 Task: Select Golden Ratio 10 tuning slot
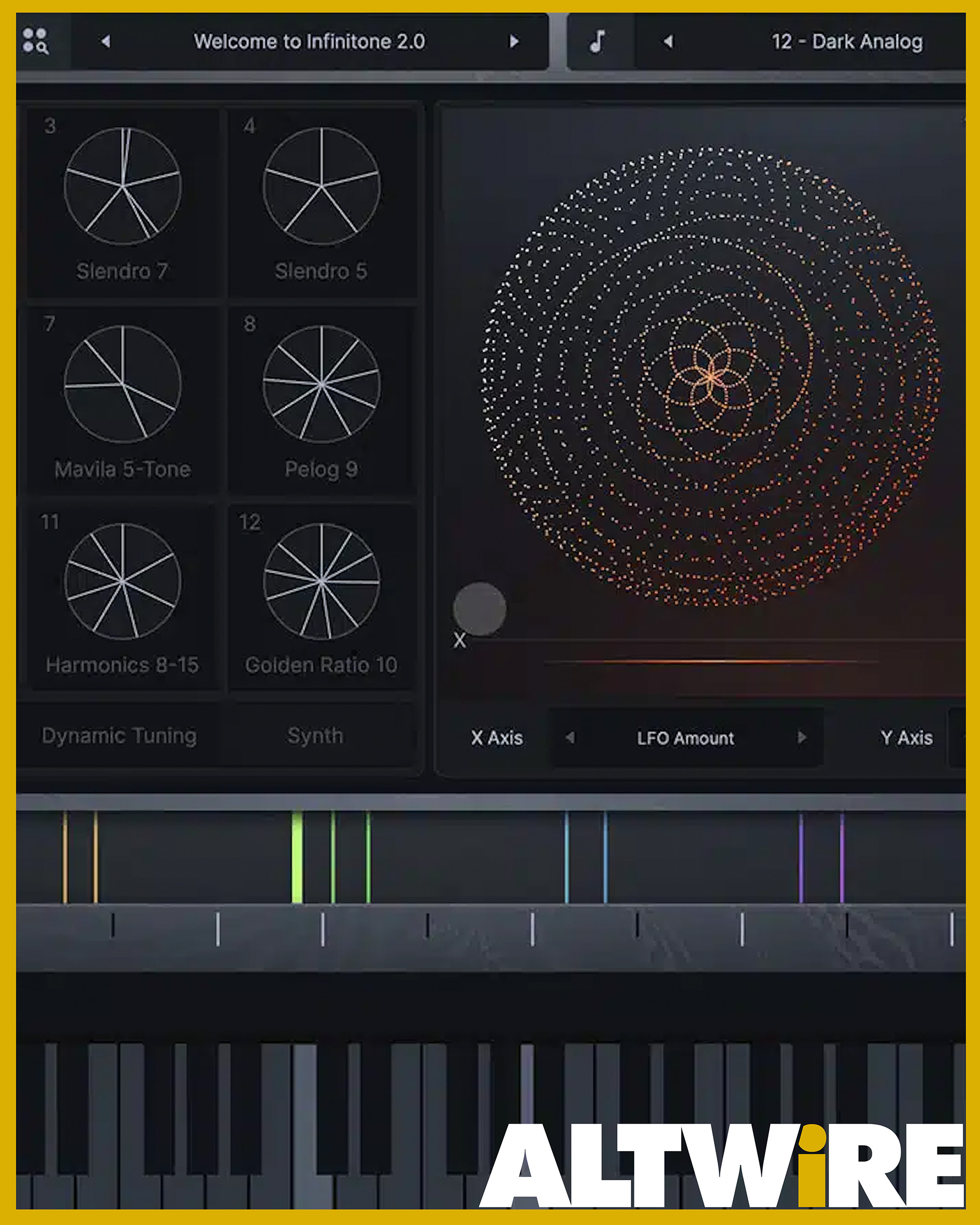pyautogui.click(x=321, y=597)
